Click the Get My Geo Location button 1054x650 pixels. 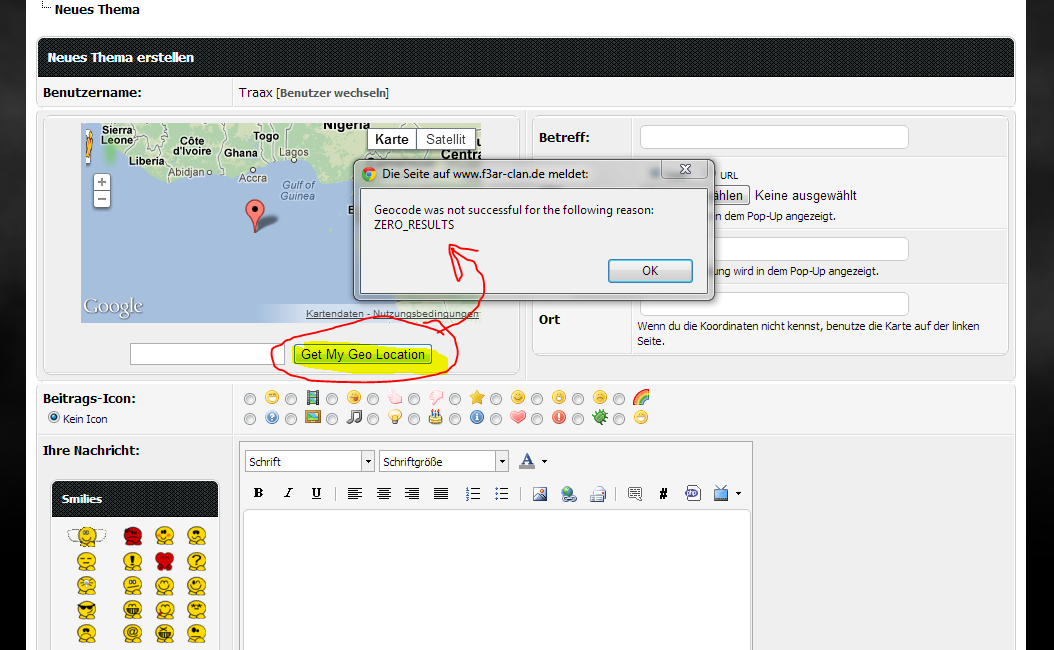click(364, 354)
